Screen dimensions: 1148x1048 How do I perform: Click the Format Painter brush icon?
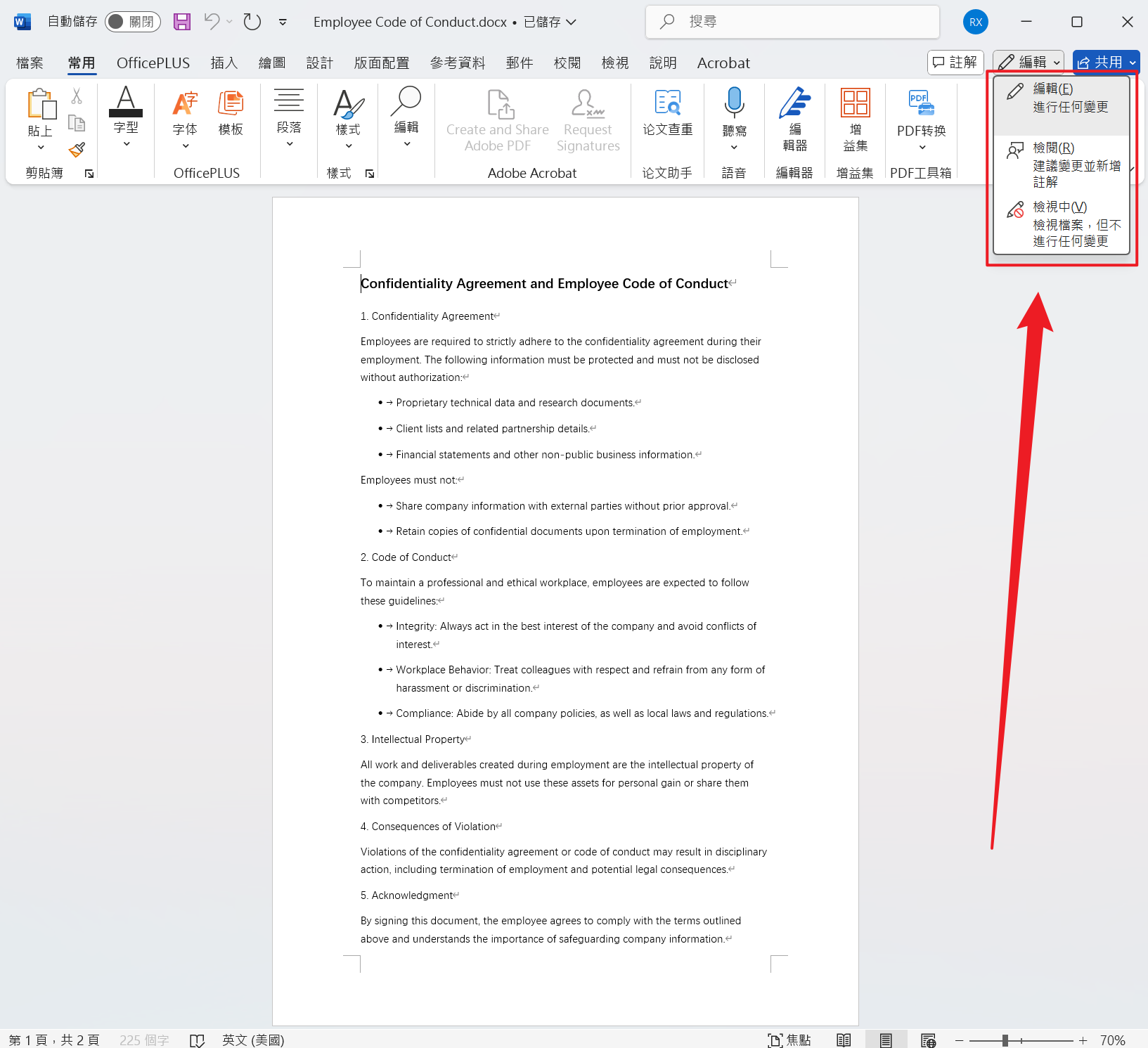click(x=77, y=150)
